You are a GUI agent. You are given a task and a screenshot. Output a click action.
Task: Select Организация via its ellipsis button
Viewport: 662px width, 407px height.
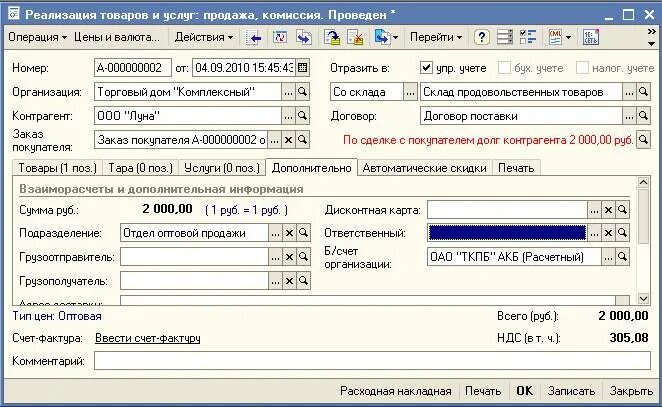tap(288, 92)
